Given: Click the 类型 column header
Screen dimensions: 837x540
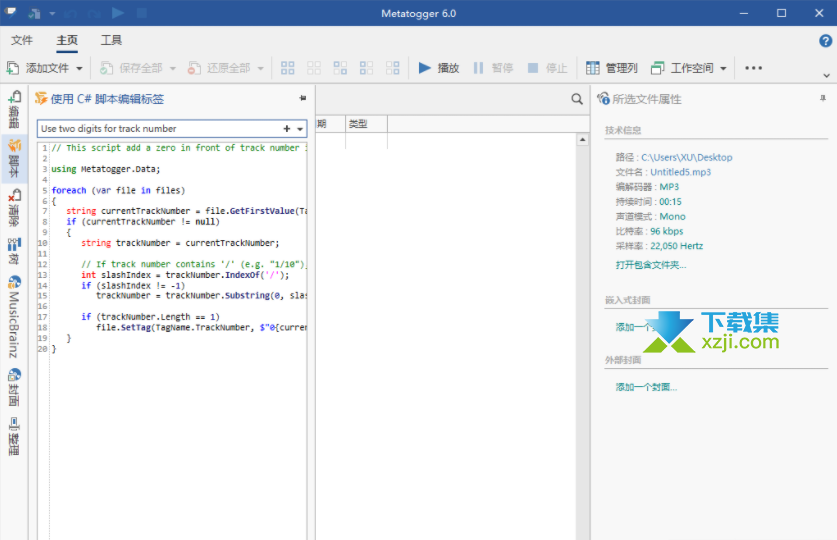Looking at the screenshot, I should [x=366, y=124].
